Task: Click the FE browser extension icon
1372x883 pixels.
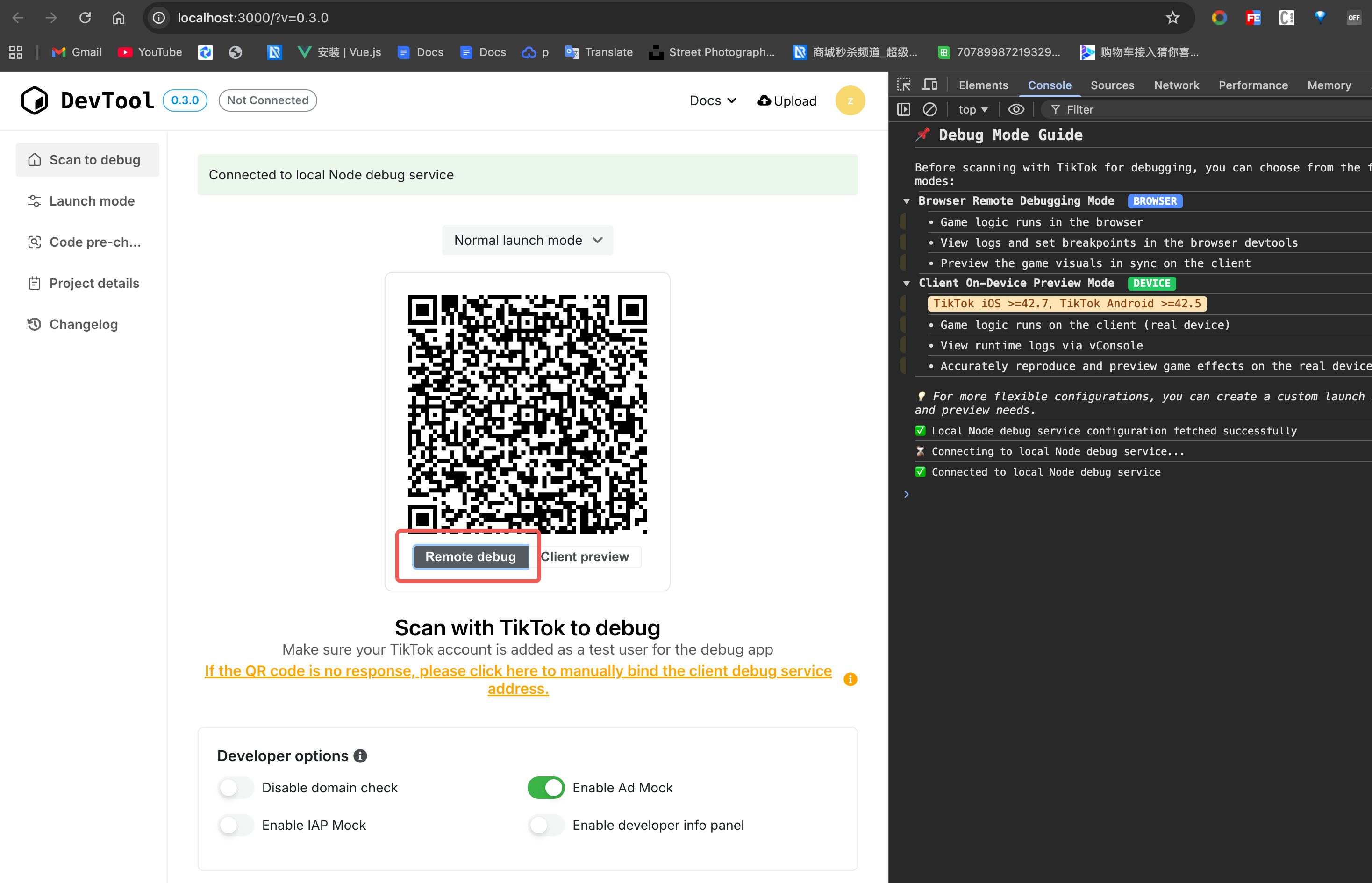Action: coord(1253,18)
